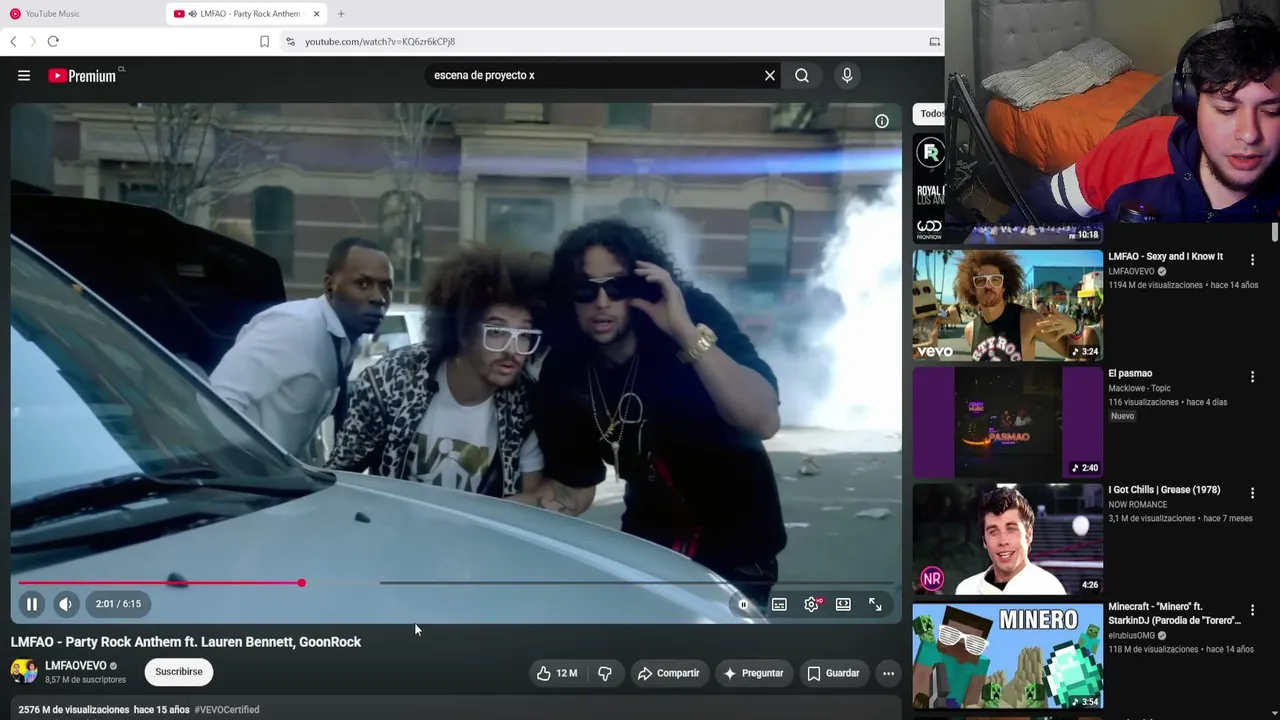The width and height of the screenshot is (1280, 720).
Task: Follow the #VEVOCertified hashtag link
Action: [227, 710]
